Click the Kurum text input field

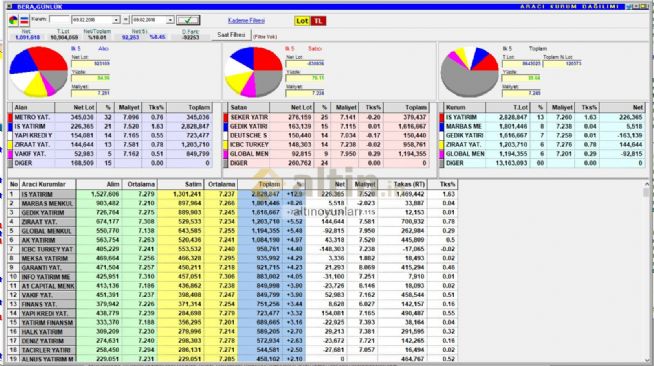[x=59, y=20]
